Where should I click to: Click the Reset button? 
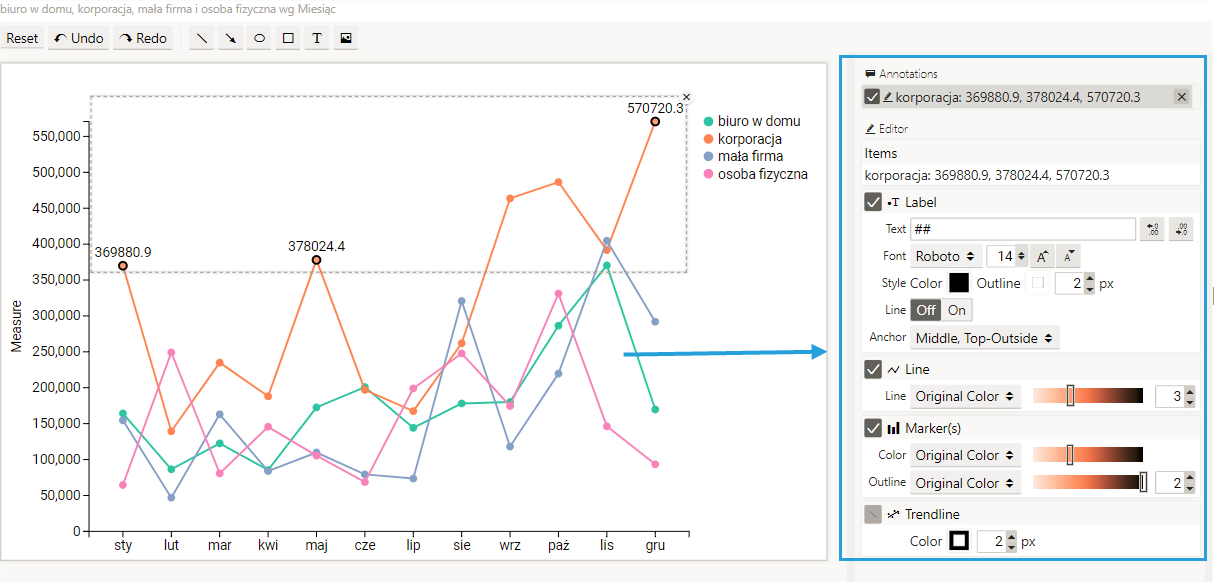[x=22, y=39]
